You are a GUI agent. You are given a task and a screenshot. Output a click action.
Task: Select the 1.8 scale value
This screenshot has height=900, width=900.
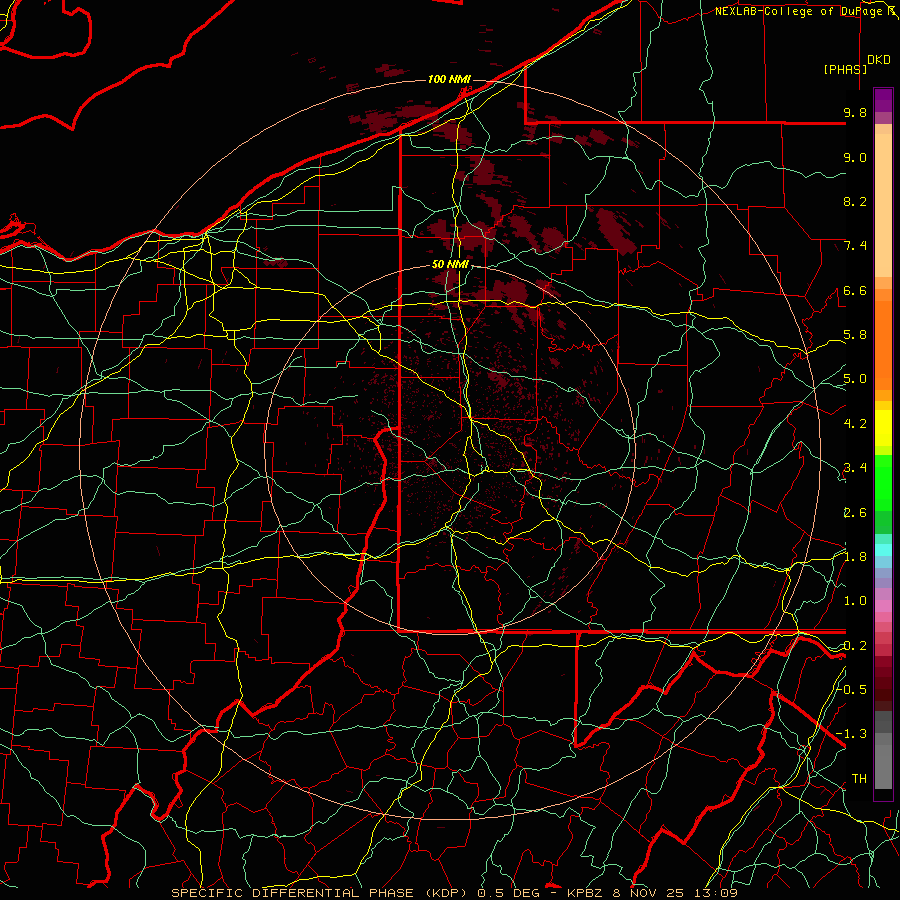855,557
